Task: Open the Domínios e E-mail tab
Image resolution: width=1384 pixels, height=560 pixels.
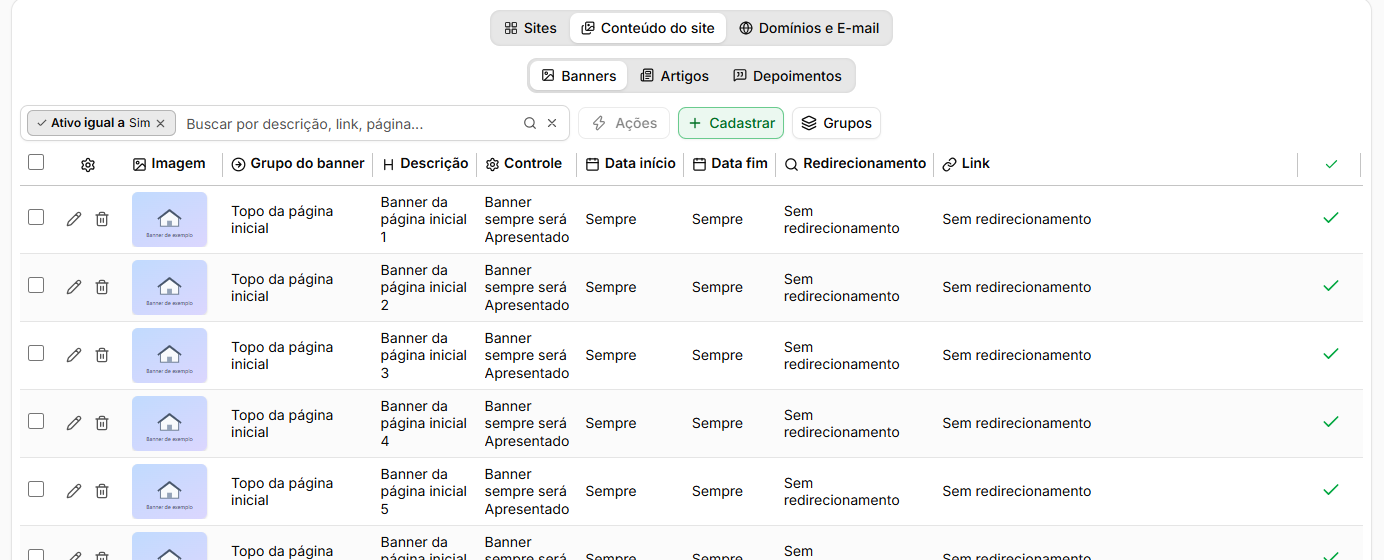Action: pyautogui.click(x=809, y=28)
